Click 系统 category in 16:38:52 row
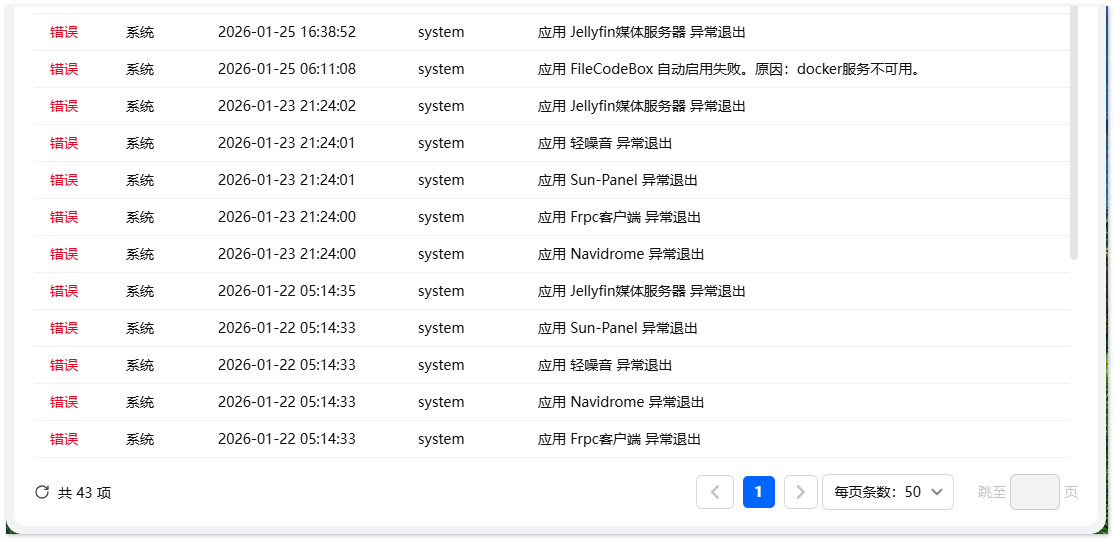The width and height of the screenshot is (1114, 540). click(140, 32)
